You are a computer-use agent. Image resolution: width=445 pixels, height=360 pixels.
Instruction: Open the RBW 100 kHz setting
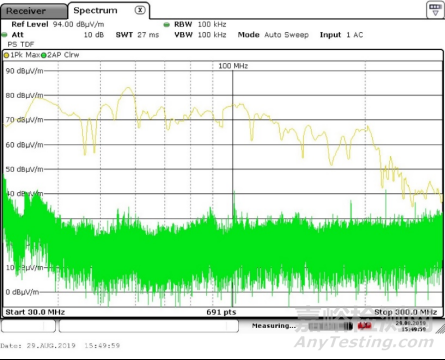200,24
